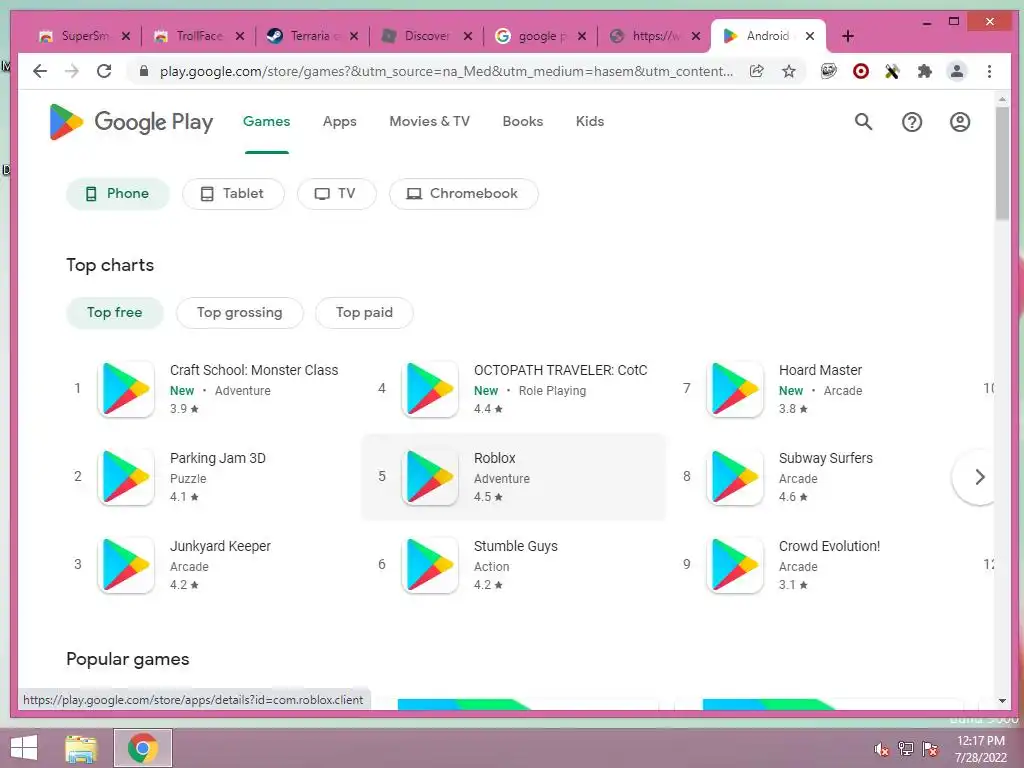Click Junkyard Keeper app icon
1024x768 pixels.
pyautogui.click(x=126, y=565)
